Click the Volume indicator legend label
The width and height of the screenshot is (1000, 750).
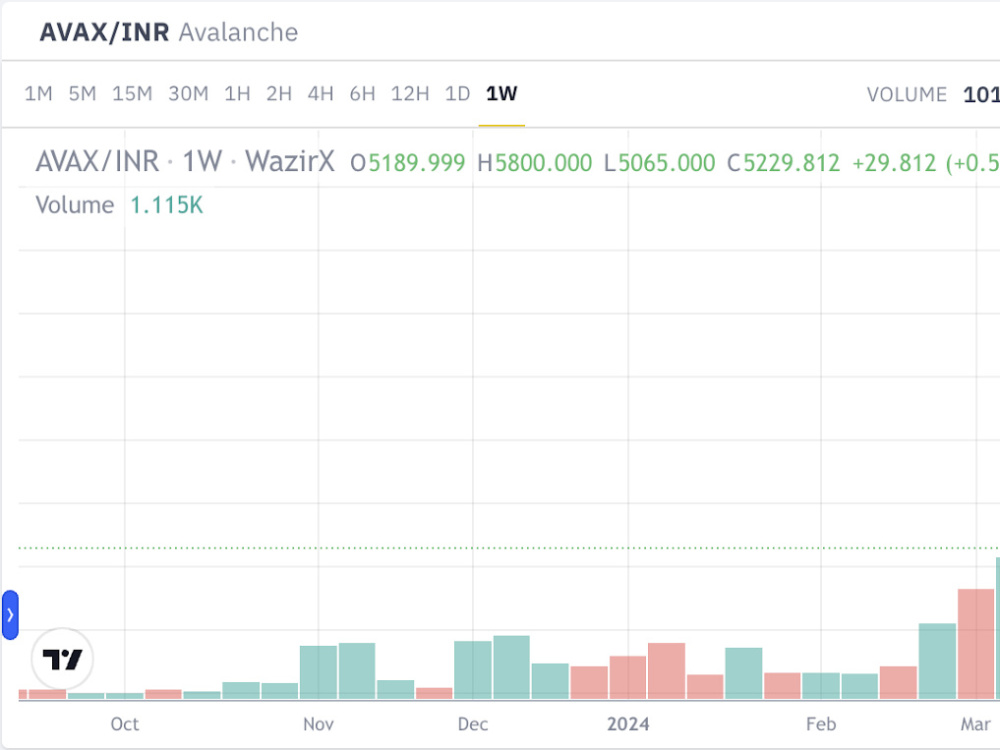[75, 205]
